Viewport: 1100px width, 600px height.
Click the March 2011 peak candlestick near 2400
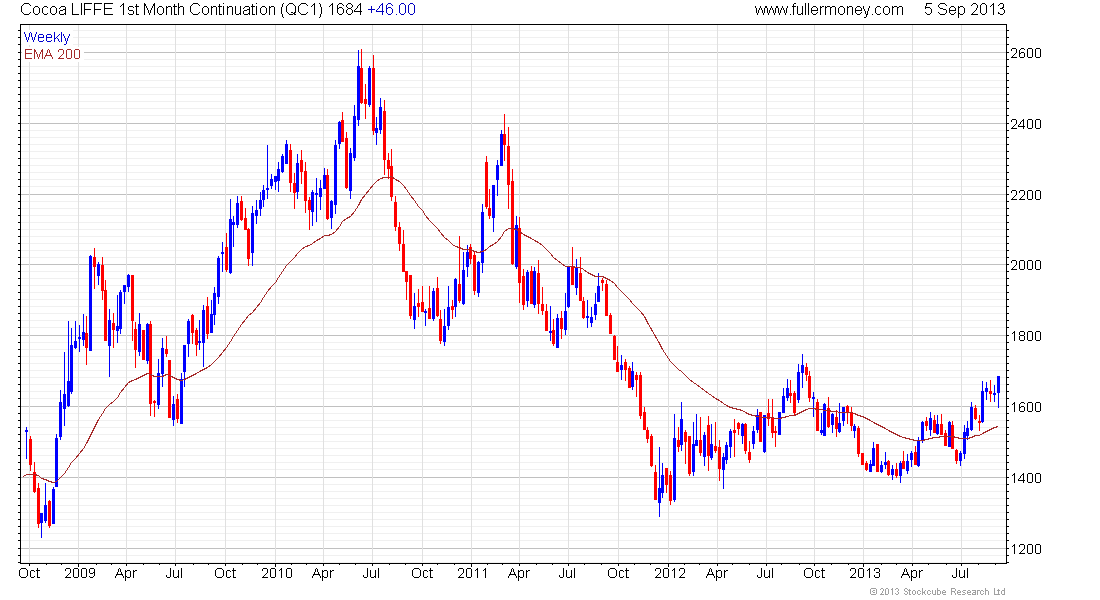504,140
